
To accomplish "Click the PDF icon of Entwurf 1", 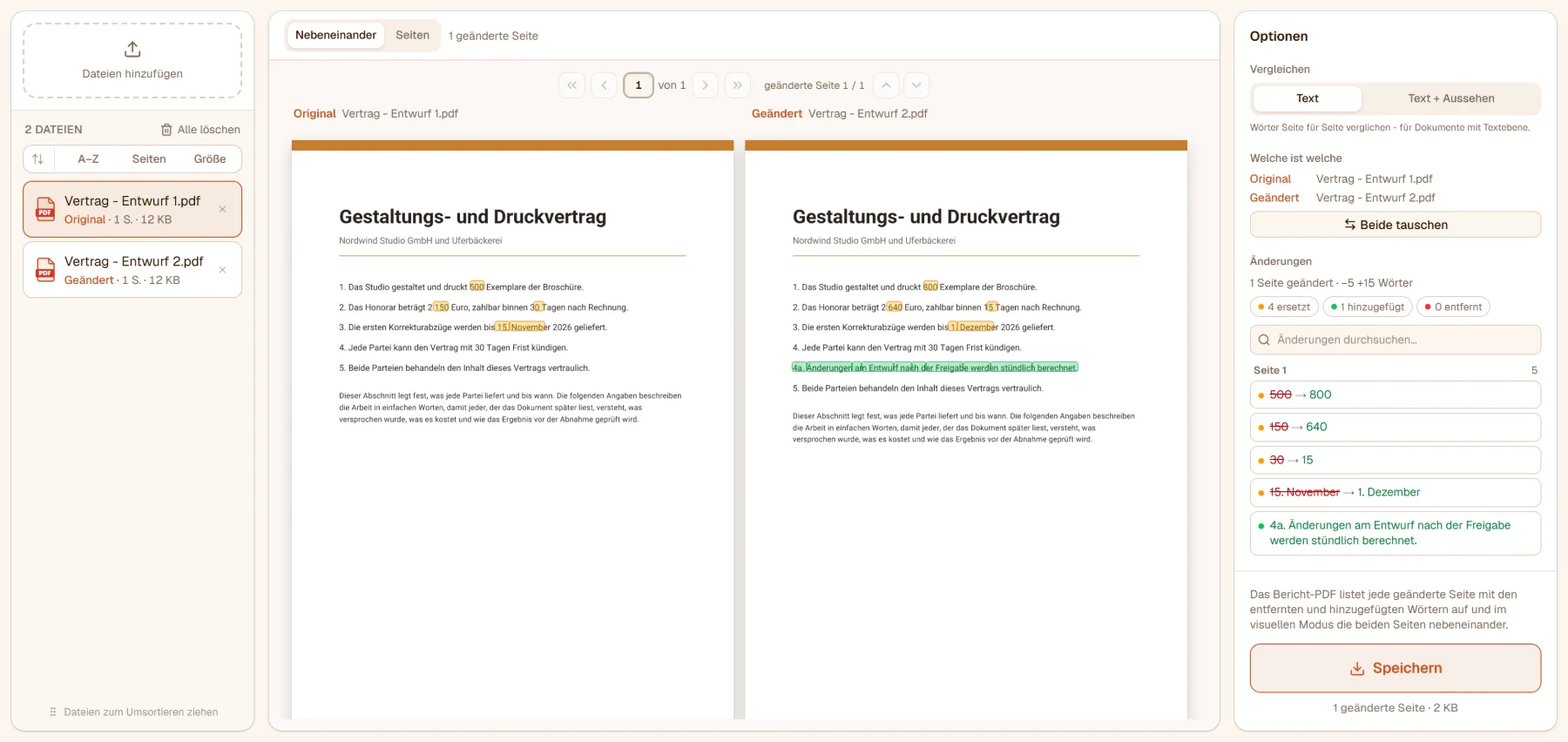I will (45, 209).
